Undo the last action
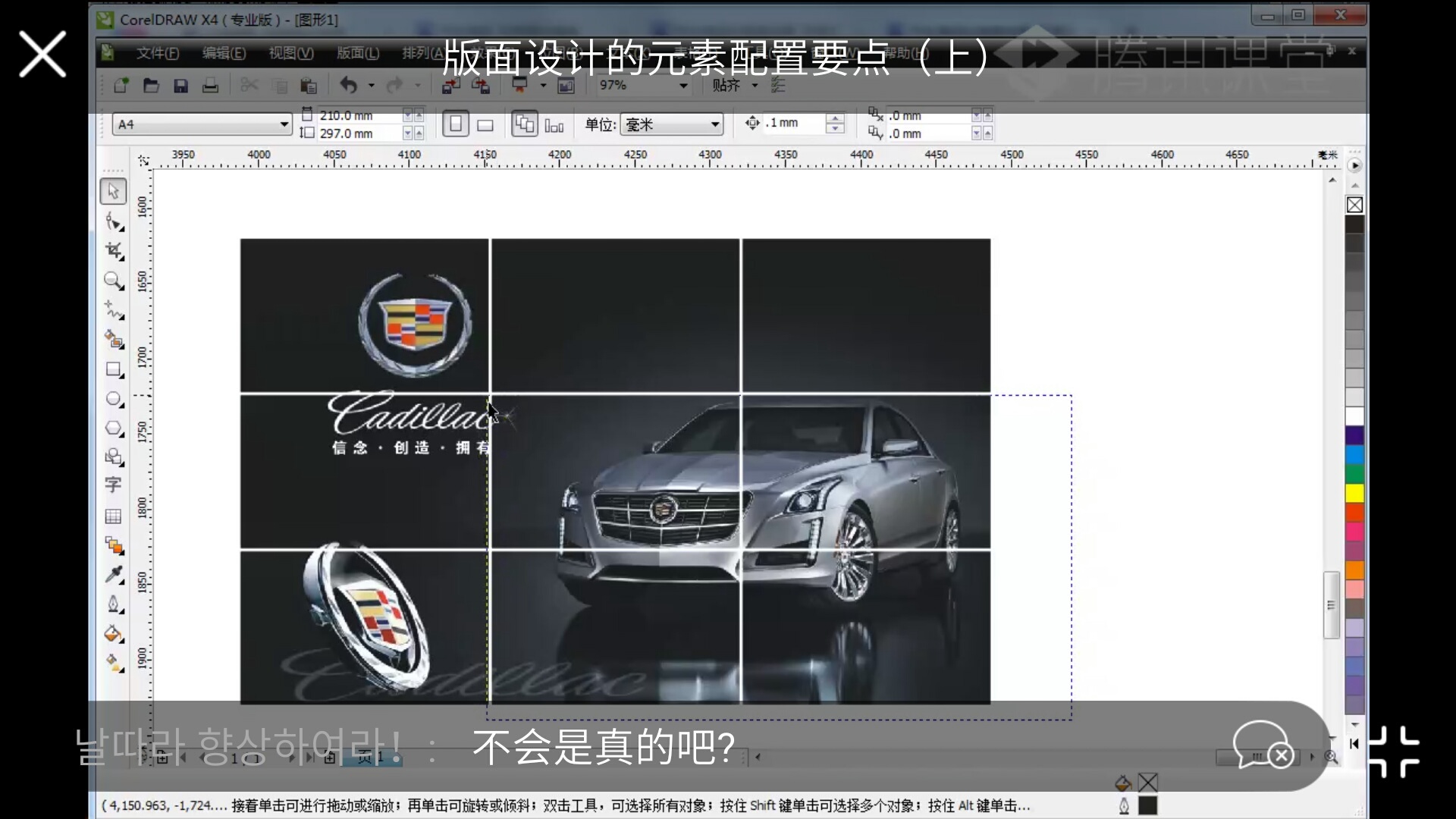This screenshot has height=819, width=1456. click(348, 85)
